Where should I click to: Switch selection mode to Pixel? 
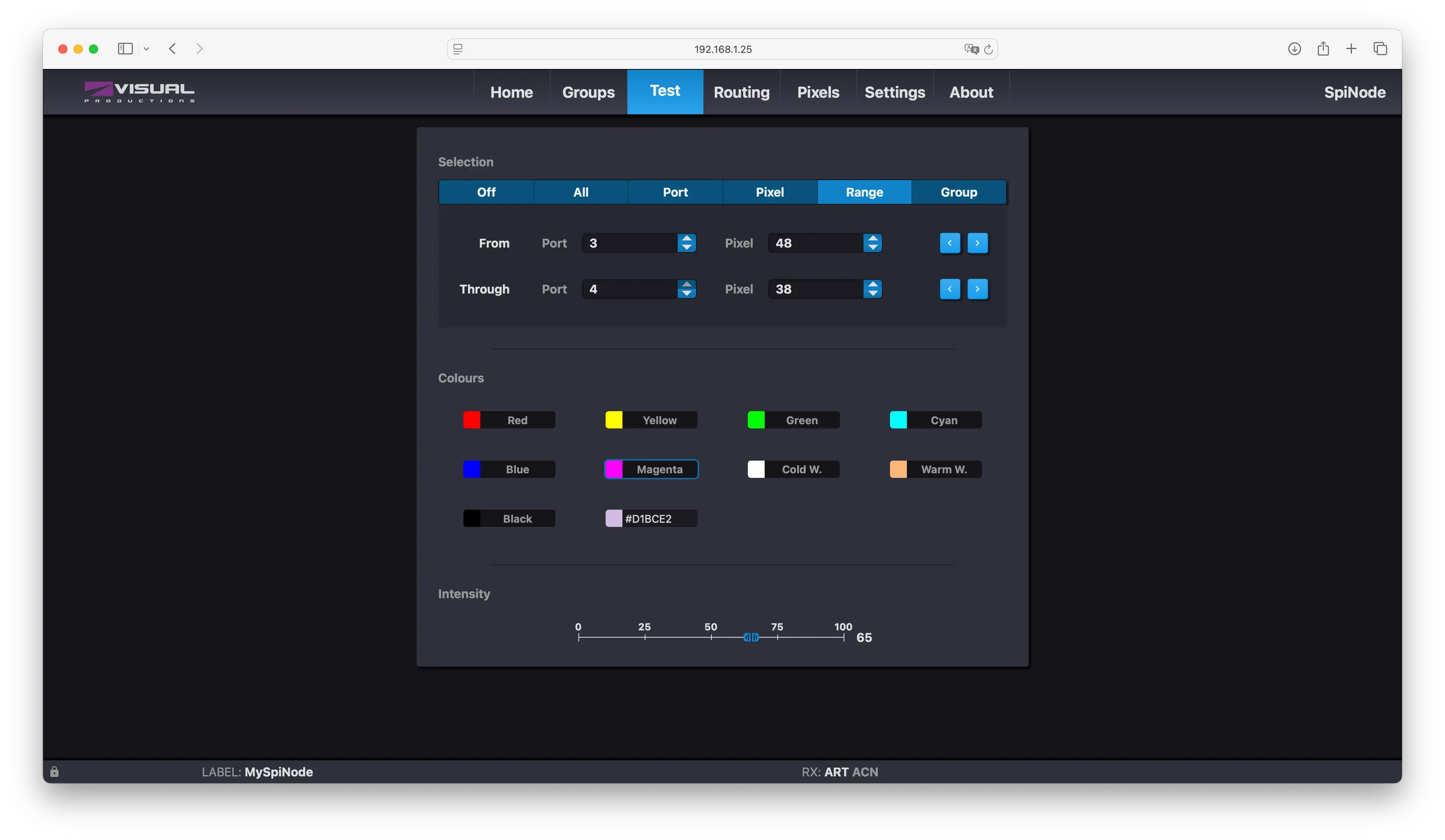[x=770, y=192]
